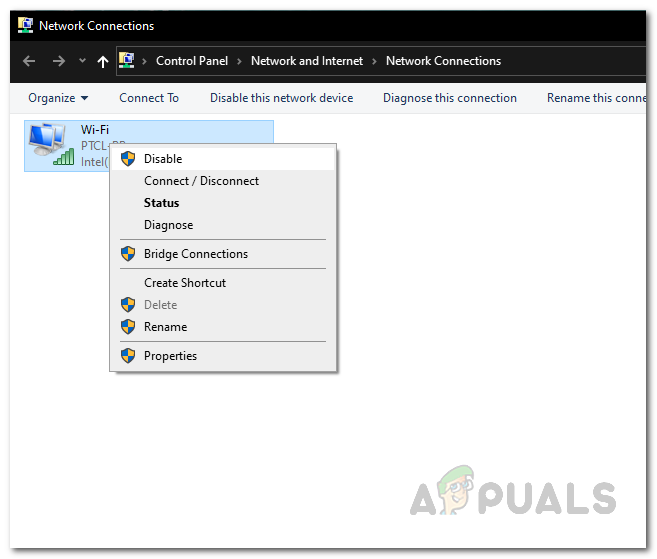Click Diagnose this connection

450,98
